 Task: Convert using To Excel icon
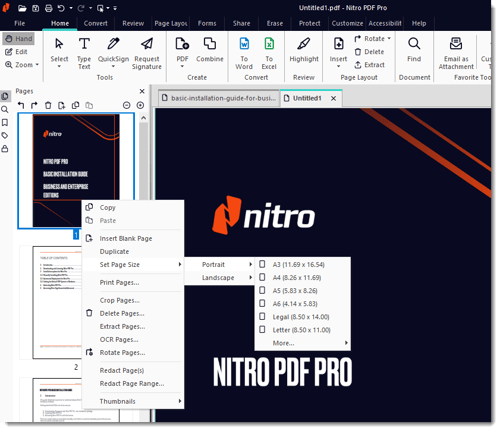[269, 44]
